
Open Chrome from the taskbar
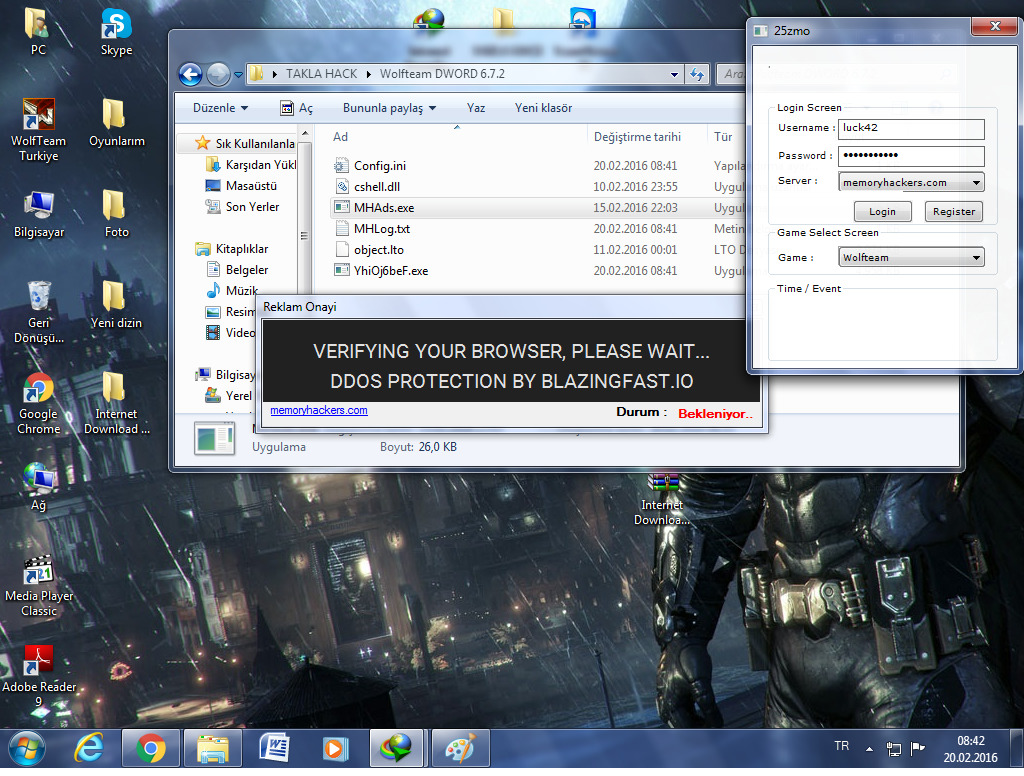pos(151,749)
